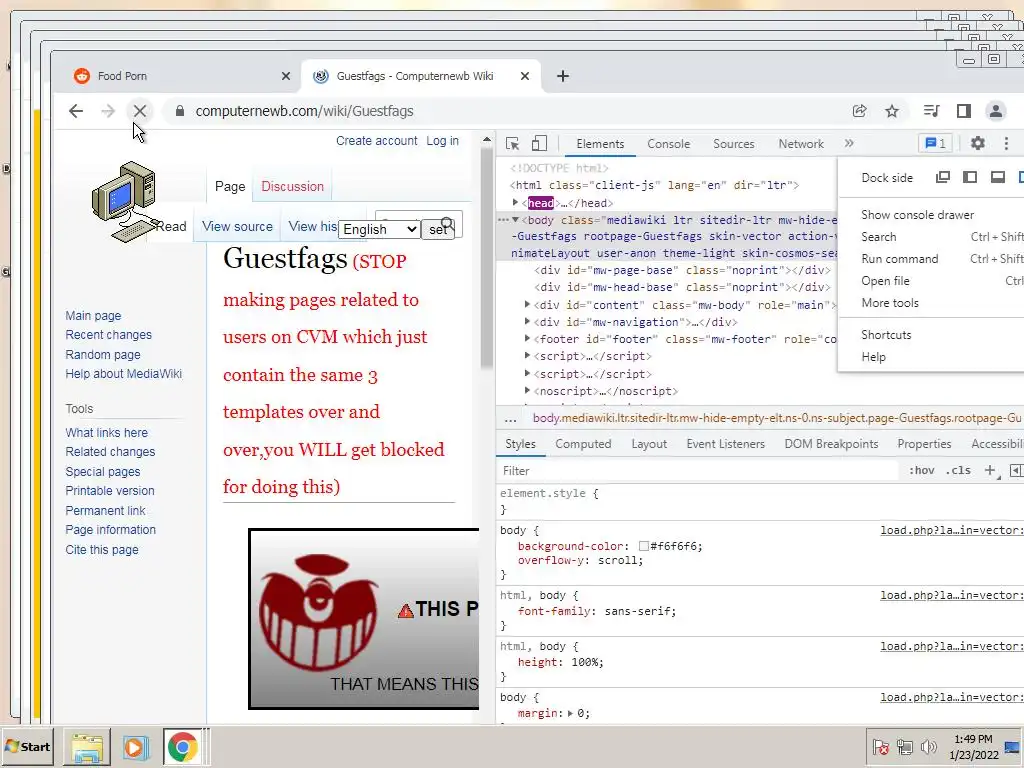Choose Run command in menu
The height and width of the screenshot is (768, 1024).
click(899, 259)
